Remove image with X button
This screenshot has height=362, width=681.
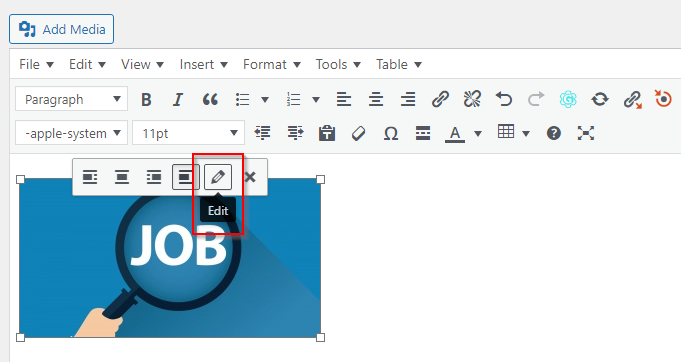pos(250,177)
